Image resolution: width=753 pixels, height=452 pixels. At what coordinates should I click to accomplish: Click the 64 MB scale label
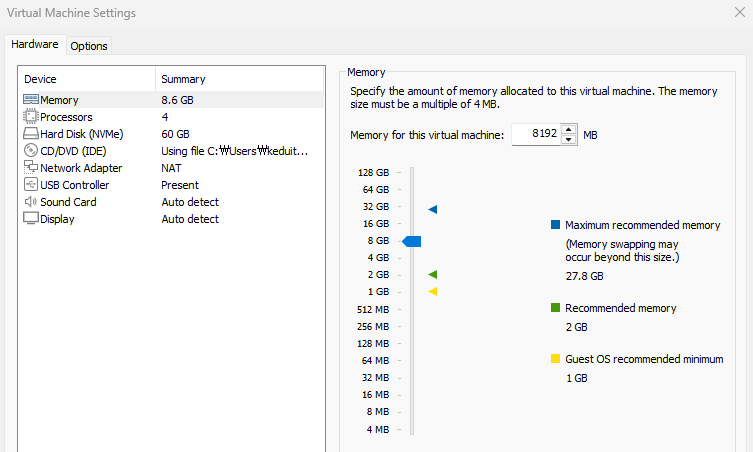pos(375,361)
